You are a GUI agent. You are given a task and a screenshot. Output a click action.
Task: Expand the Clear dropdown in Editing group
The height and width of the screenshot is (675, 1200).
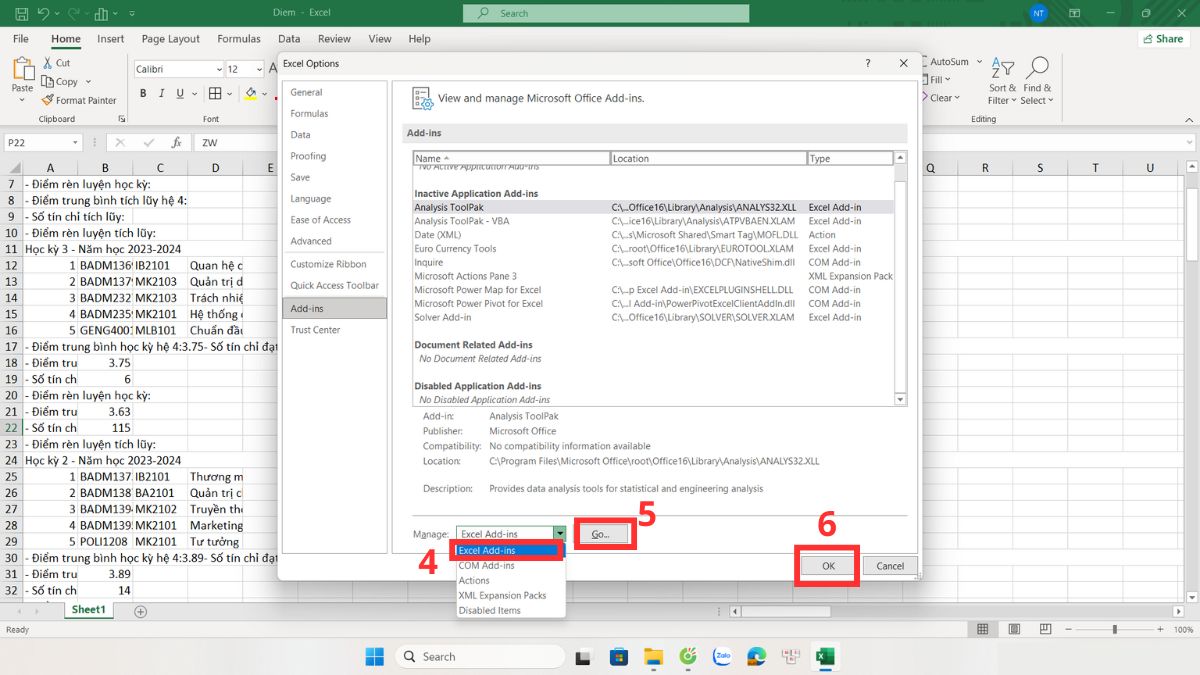[x=957, y=98]
